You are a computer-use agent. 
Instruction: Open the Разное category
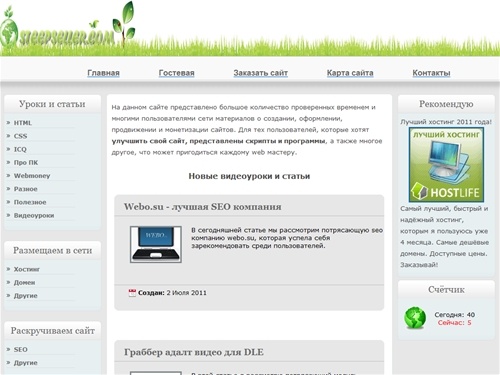[25, 189]
